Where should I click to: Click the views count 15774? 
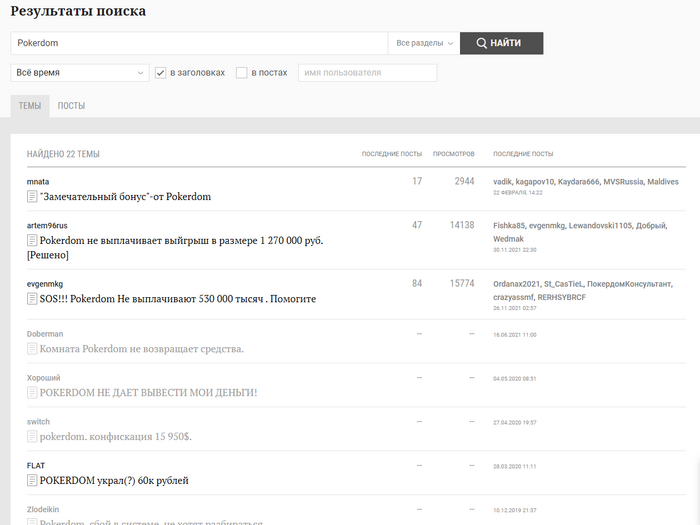coord(462,283)
